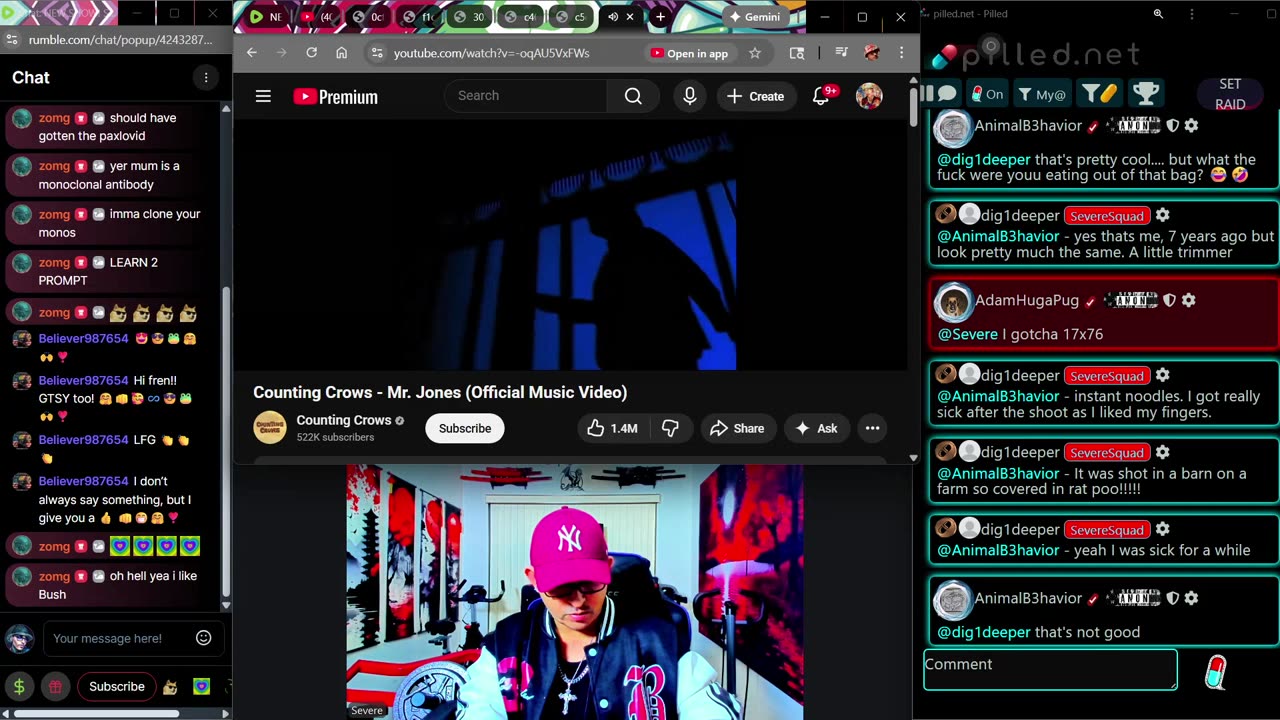Gift subscriptions with the gift icon
Viewport: 1280px width, 720px height.
55,686
